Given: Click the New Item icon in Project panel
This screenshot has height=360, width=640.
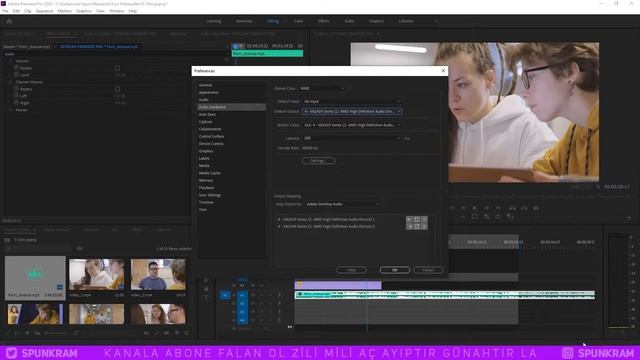Looking at the screenshot, I should pos(176,333).
